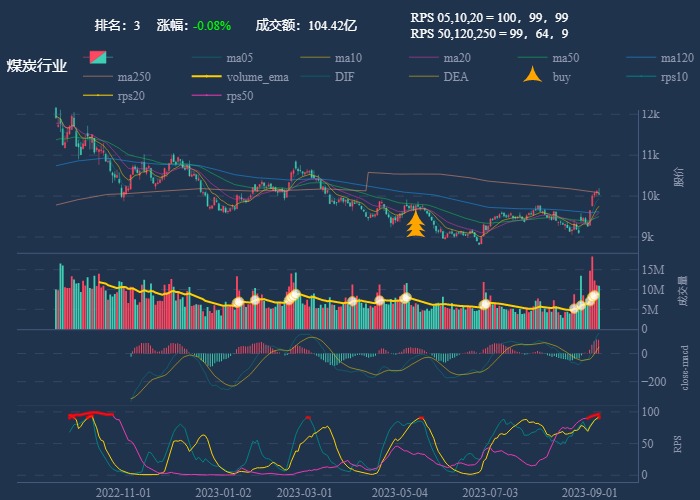Screen dimensions: 700x500
Task: Click the rps50 magenta legend line icon
Action: click(x=209, y=96)
